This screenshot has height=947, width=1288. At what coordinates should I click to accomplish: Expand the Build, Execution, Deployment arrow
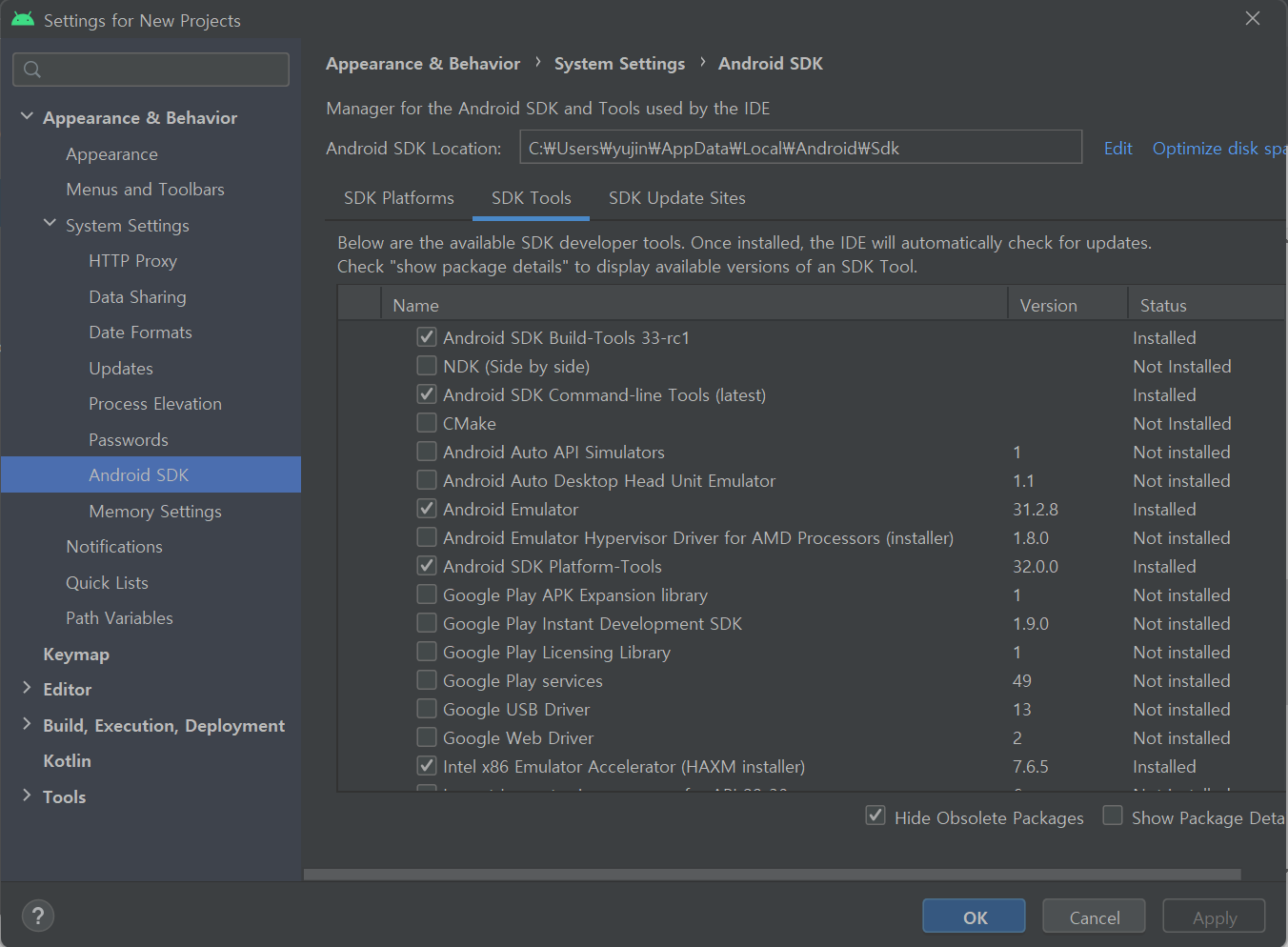click(x=27, y=724)
